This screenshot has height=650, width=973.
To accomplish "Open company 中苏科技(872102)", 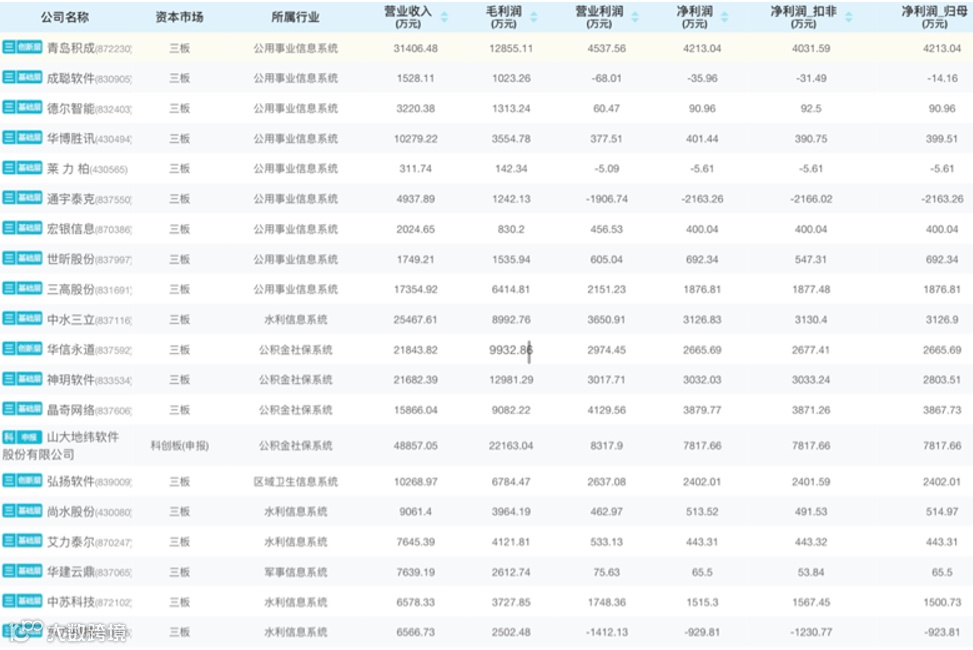I will 89,602.
